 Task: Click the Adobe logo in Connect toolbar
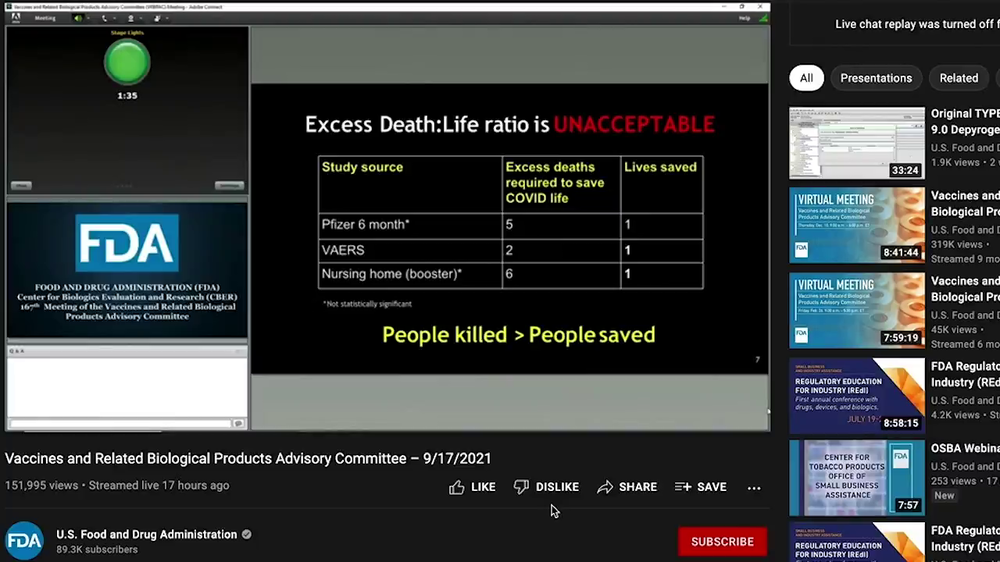(x=16, y=18)
